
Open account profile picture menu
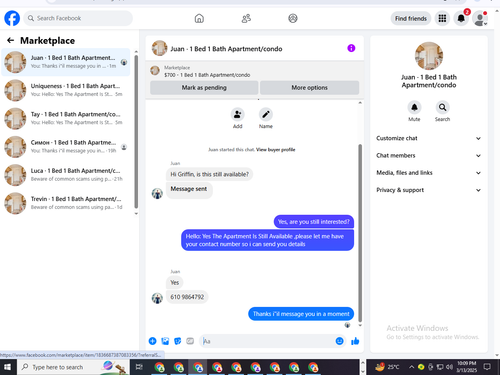[x=480, y=18]
